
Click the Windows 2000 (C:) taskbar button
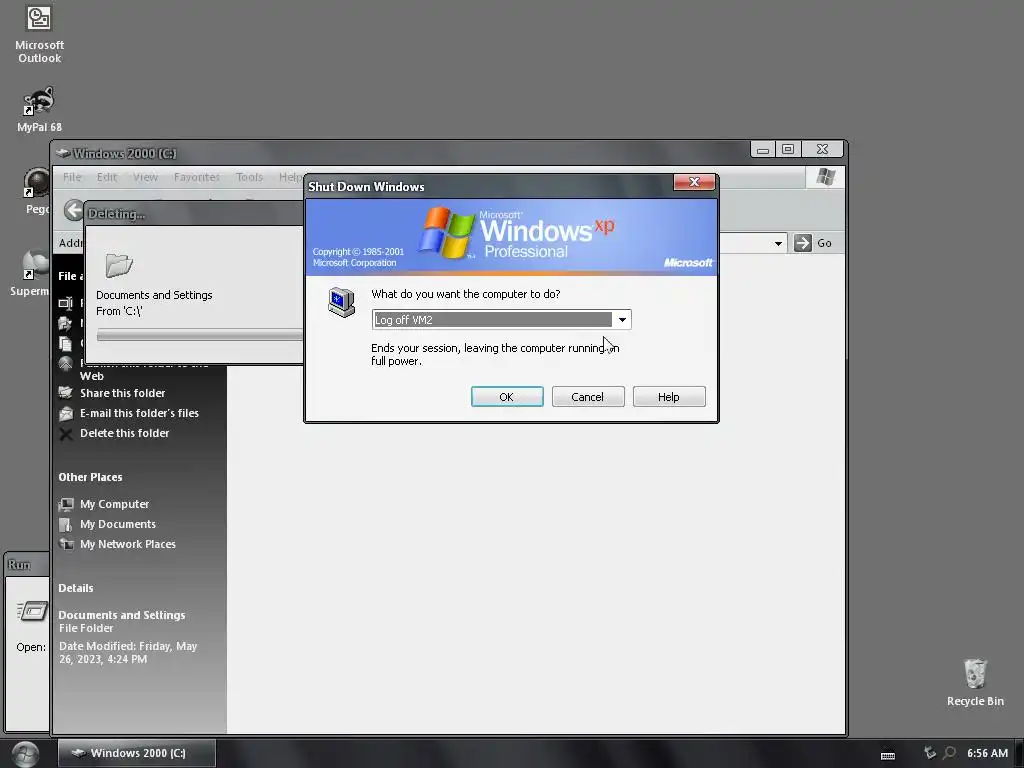point(136,753)
